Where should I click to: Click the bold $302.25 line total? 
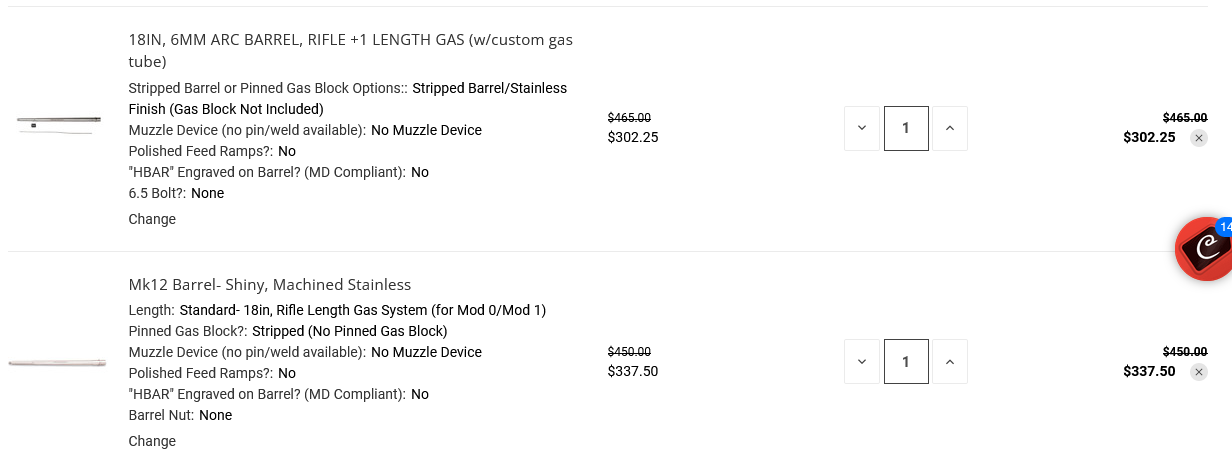pos(1149,137)
